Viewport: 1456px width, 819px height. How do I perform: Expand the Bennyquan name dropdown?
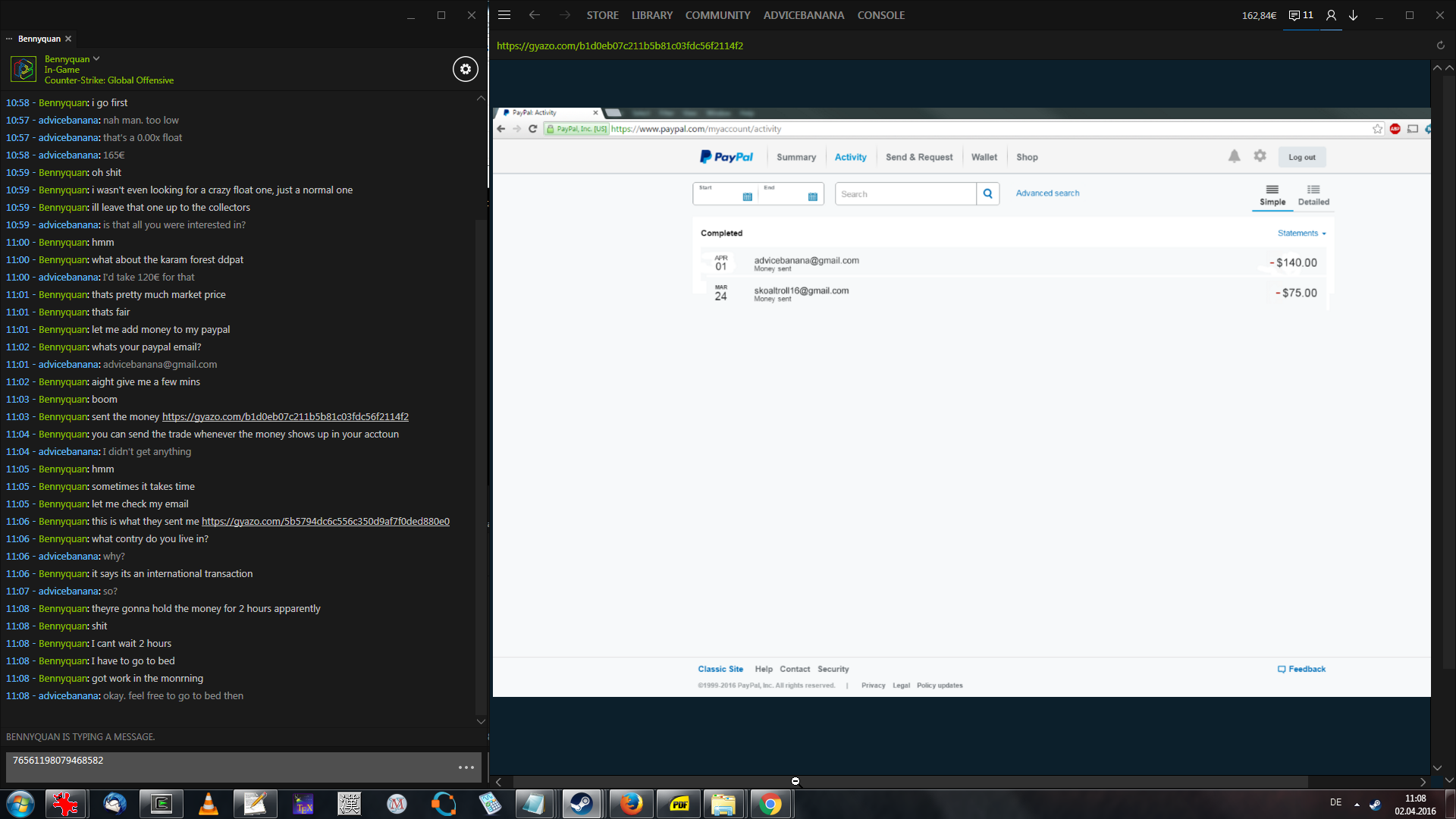(96, 58)
